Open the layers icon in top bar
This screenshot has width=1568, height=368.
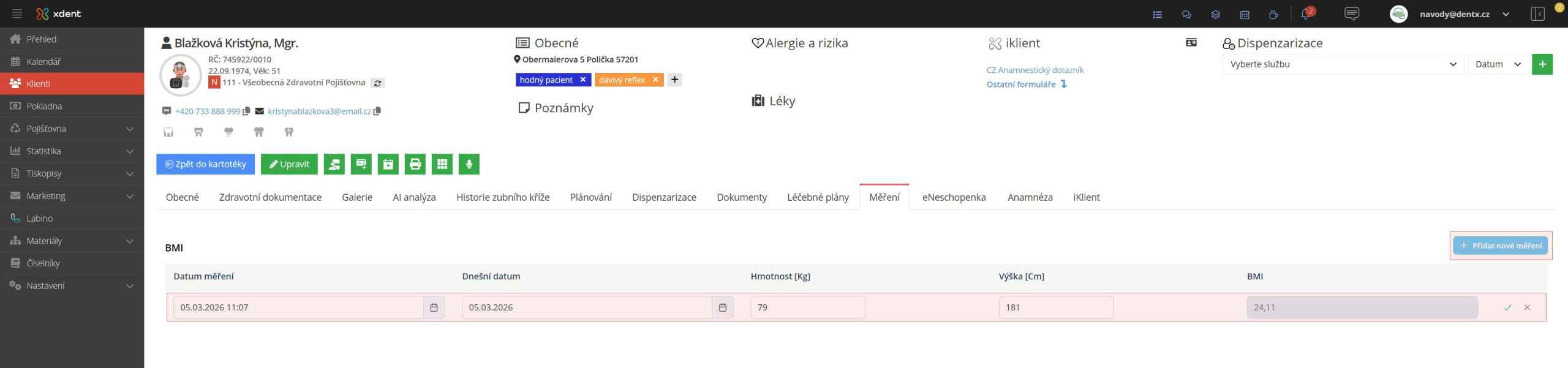[x=1215, y=14]
